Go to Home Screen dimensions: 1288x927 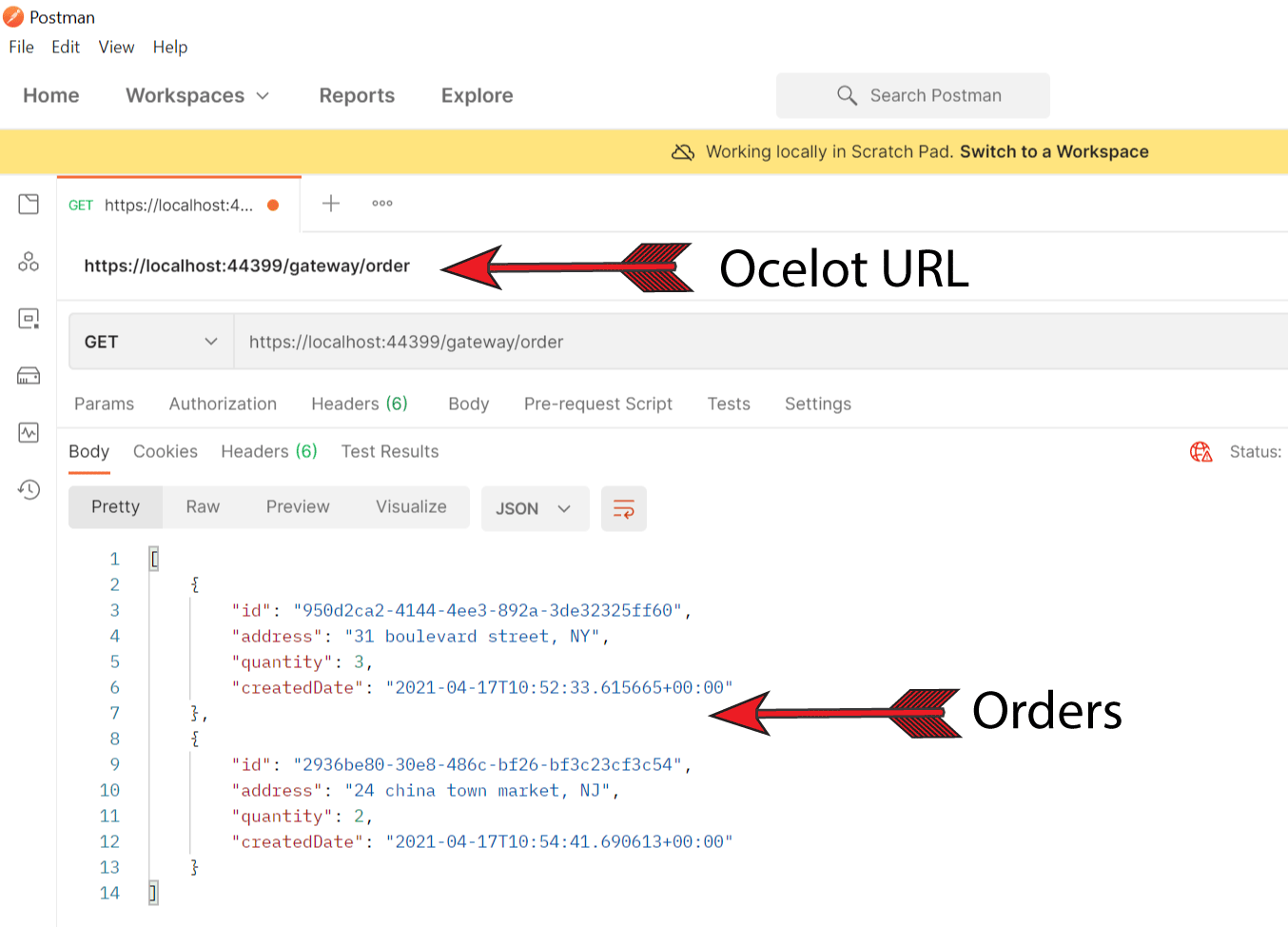click(51, 95)
